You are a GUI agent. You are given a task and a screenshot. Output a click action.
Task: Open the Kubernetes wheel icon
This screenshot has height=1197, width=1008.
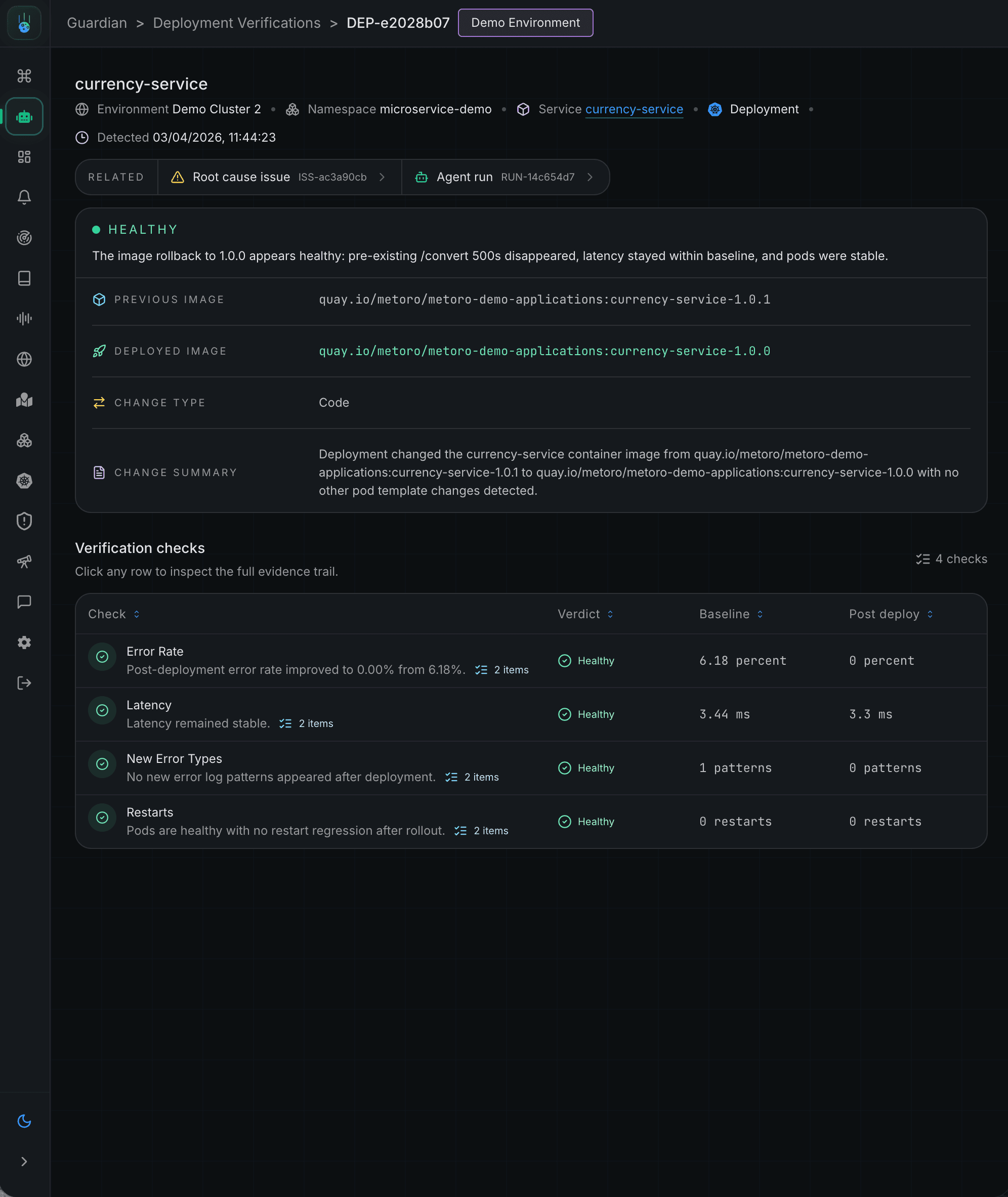tap(24, 481)
